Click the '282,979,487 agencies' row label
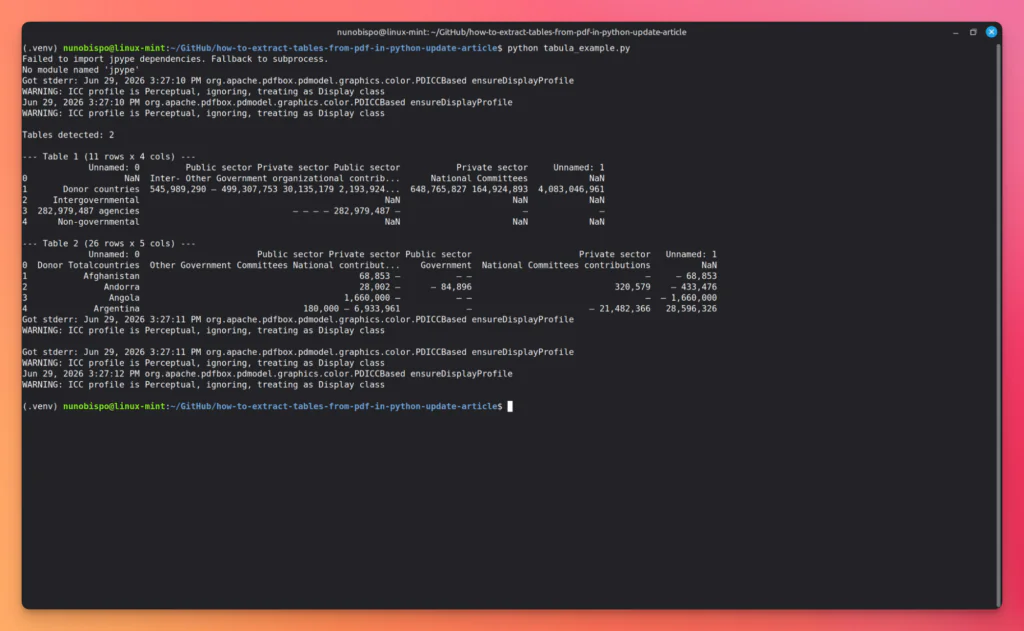Viewport: 1024px width, 631px height. 88,211
